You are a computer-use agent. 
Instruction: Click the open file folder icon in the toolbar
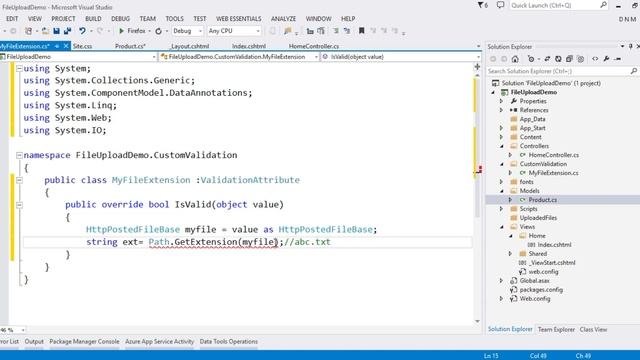click(x=45, y=31)
